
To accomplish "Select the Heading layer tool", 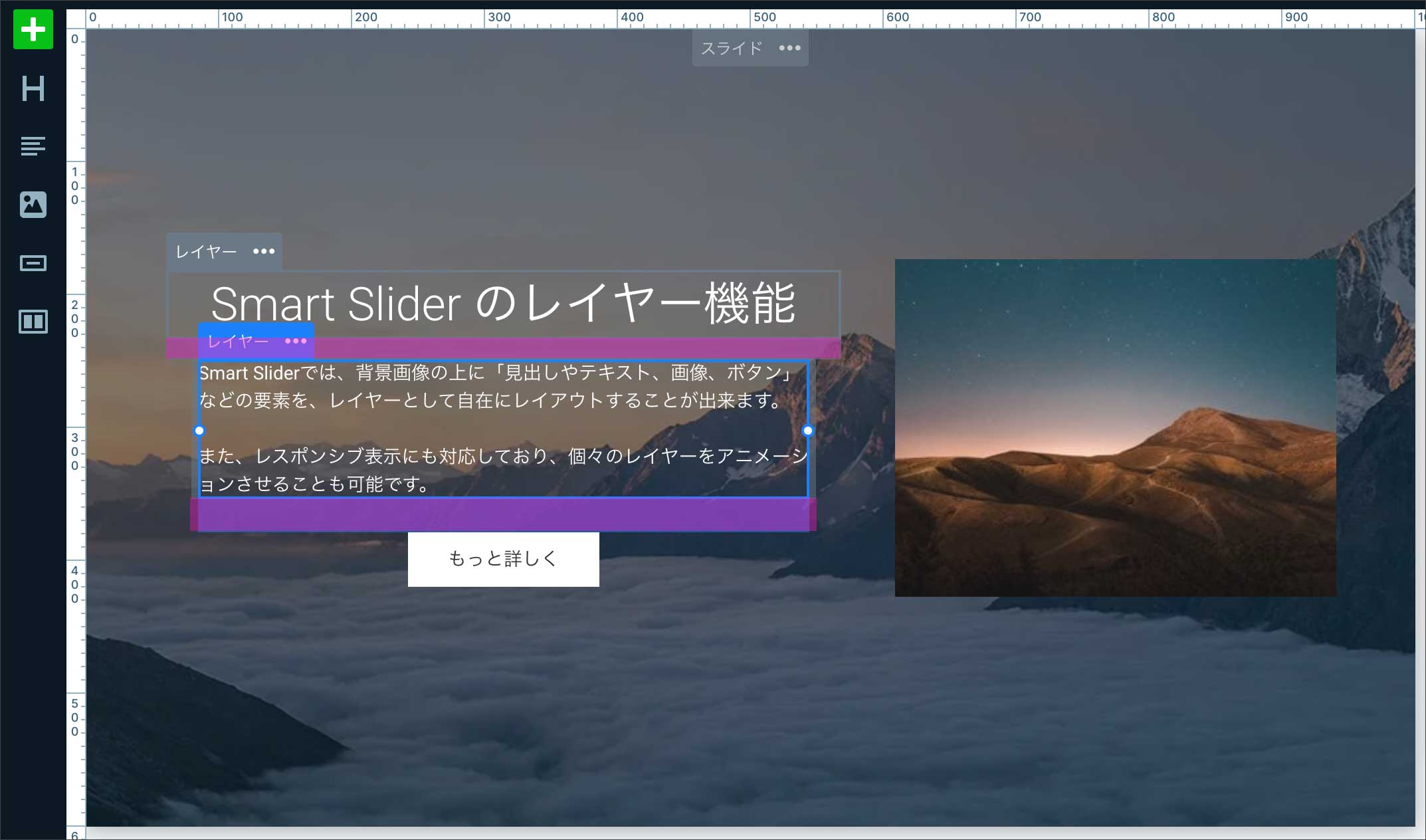I will coord(33,88).
